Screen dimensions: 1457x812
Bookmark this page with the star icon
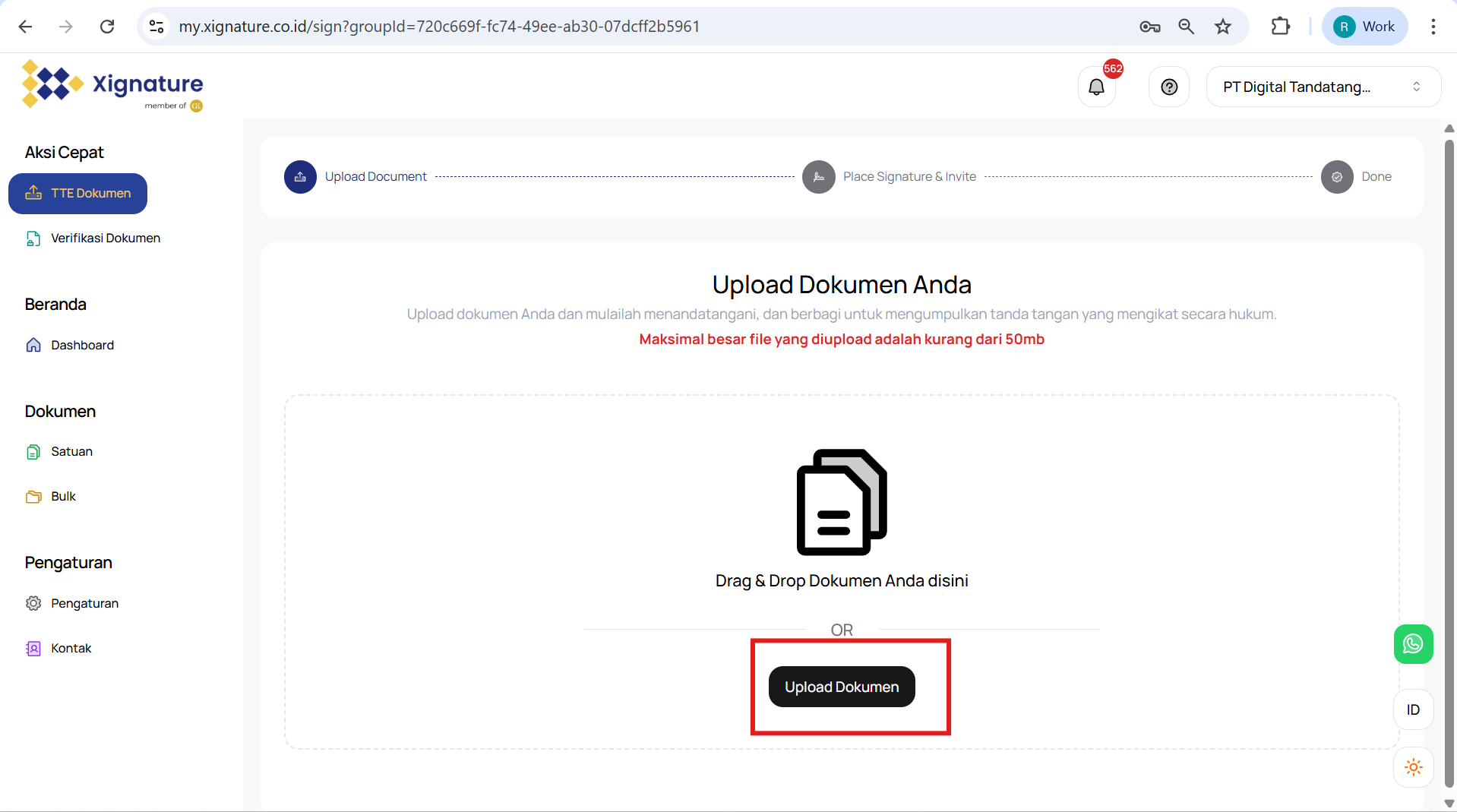pos(1222,27)
